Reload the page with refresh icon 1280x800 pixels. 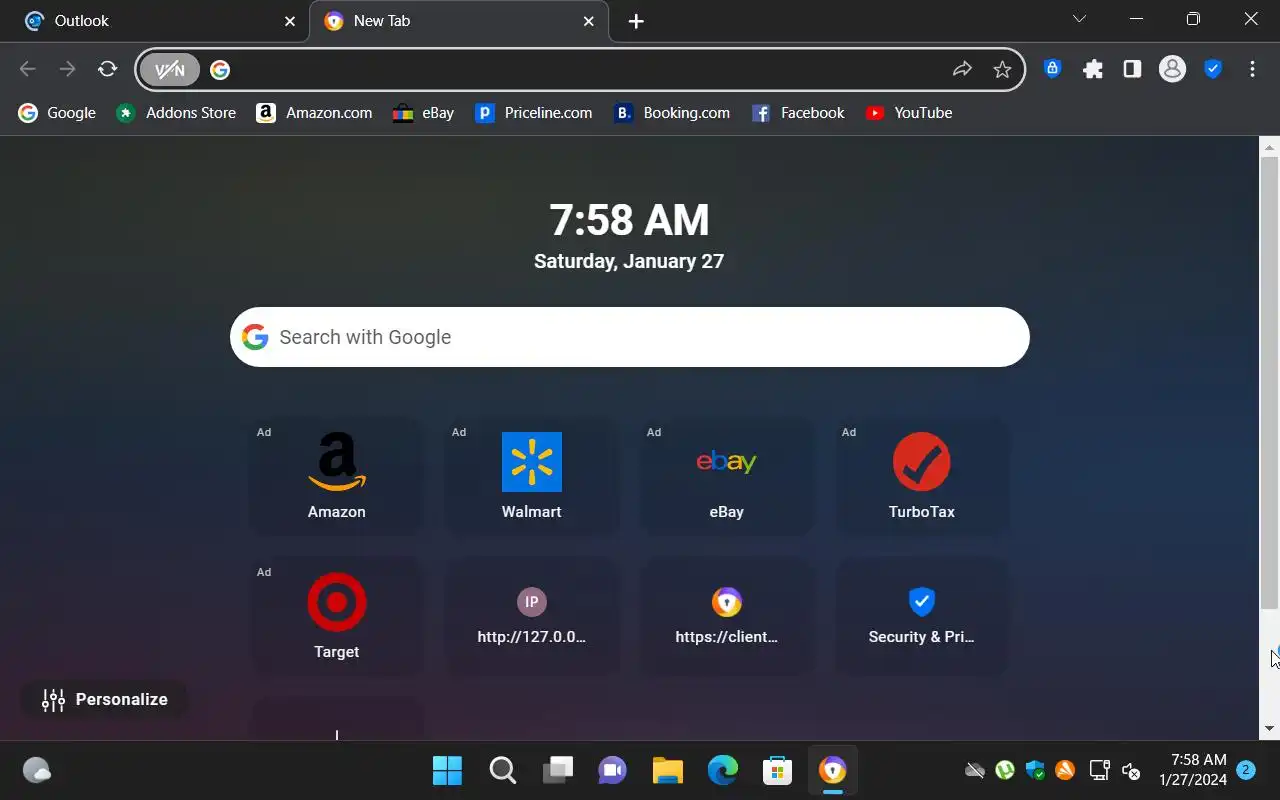coord(107,69)
